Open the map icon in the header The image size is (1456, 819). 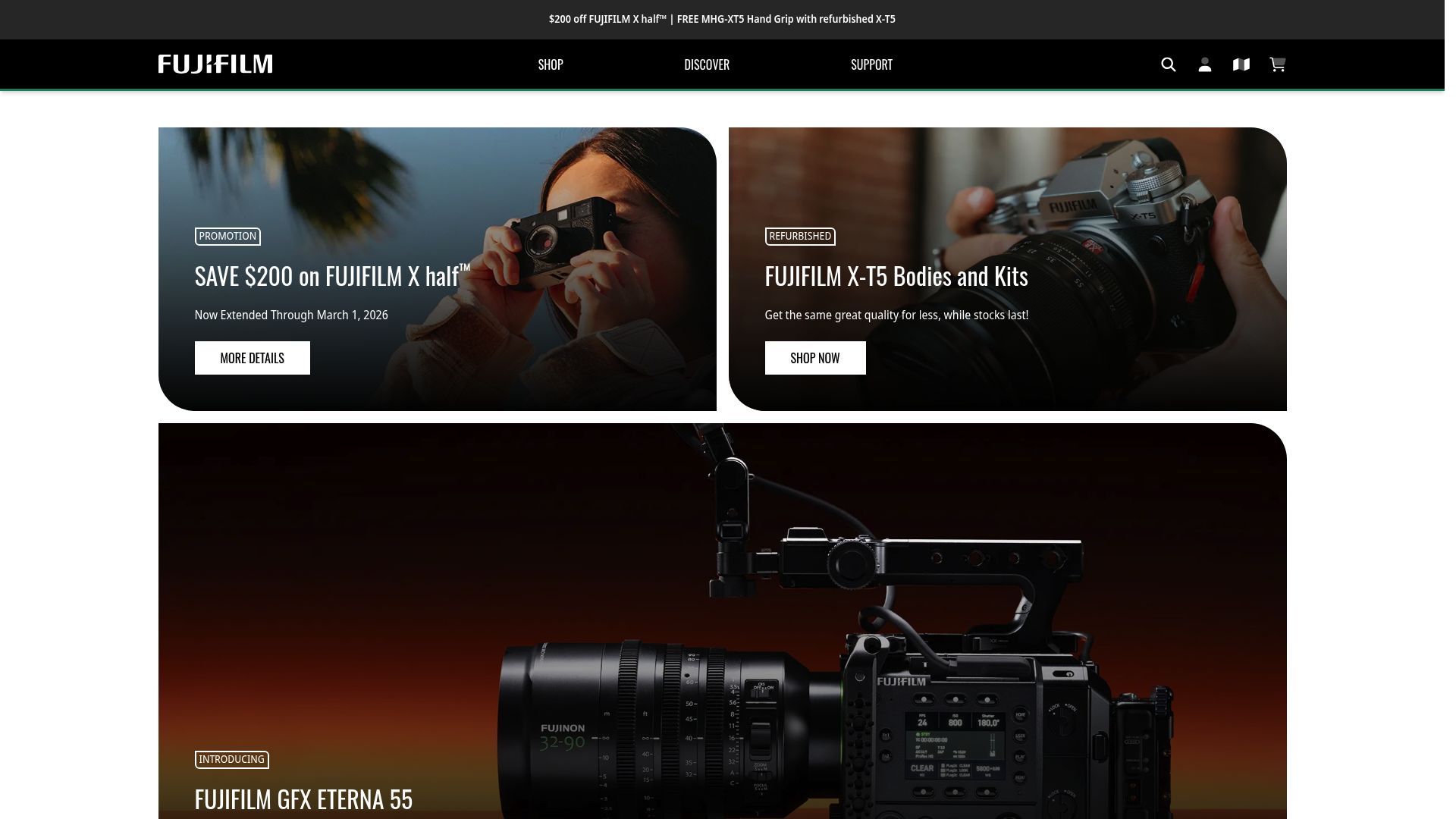(x=1241, y=64)
